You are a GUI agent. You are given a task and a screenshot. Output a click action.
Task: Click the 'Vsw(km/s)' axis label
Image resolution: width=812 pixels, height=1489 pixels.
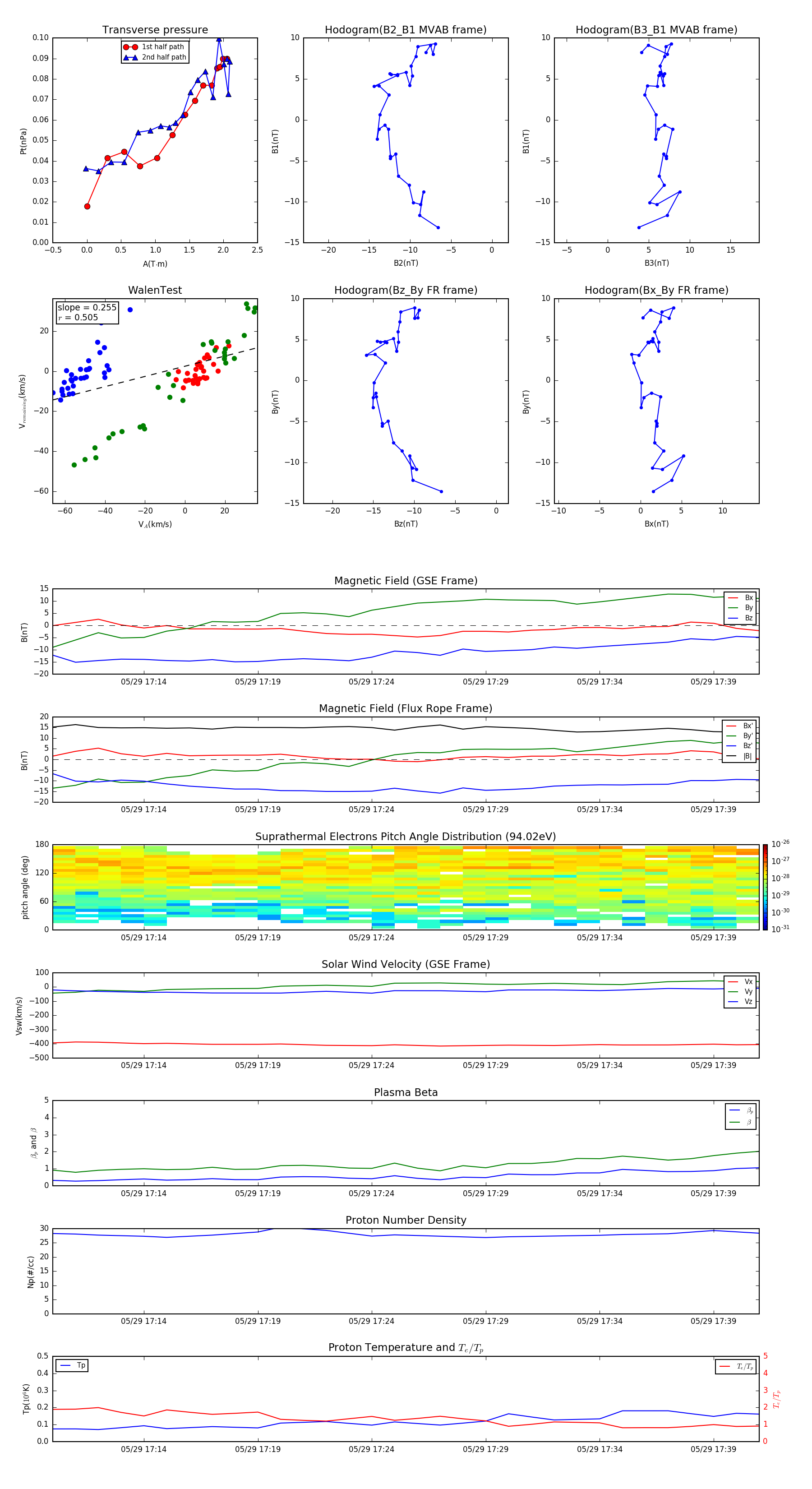[x=19, y=1016]
